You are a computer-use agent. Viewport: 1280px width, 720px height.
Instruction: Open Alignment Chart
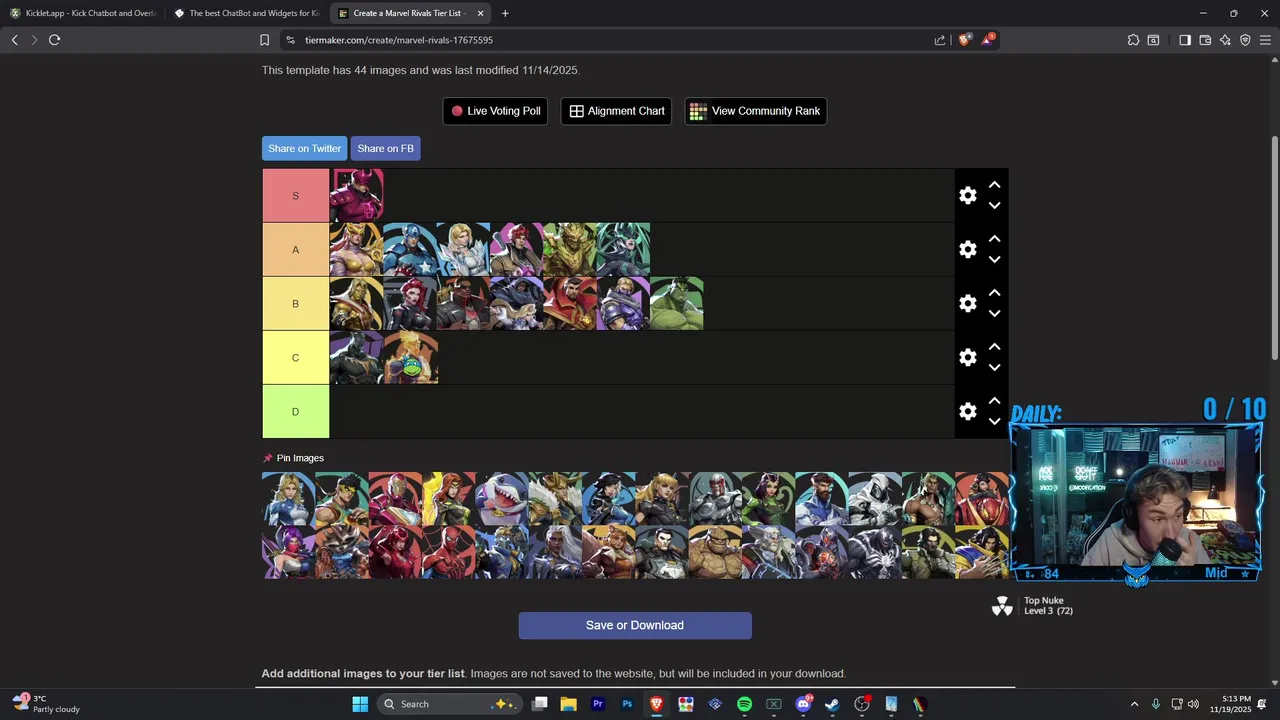click(x=616, y=111)
